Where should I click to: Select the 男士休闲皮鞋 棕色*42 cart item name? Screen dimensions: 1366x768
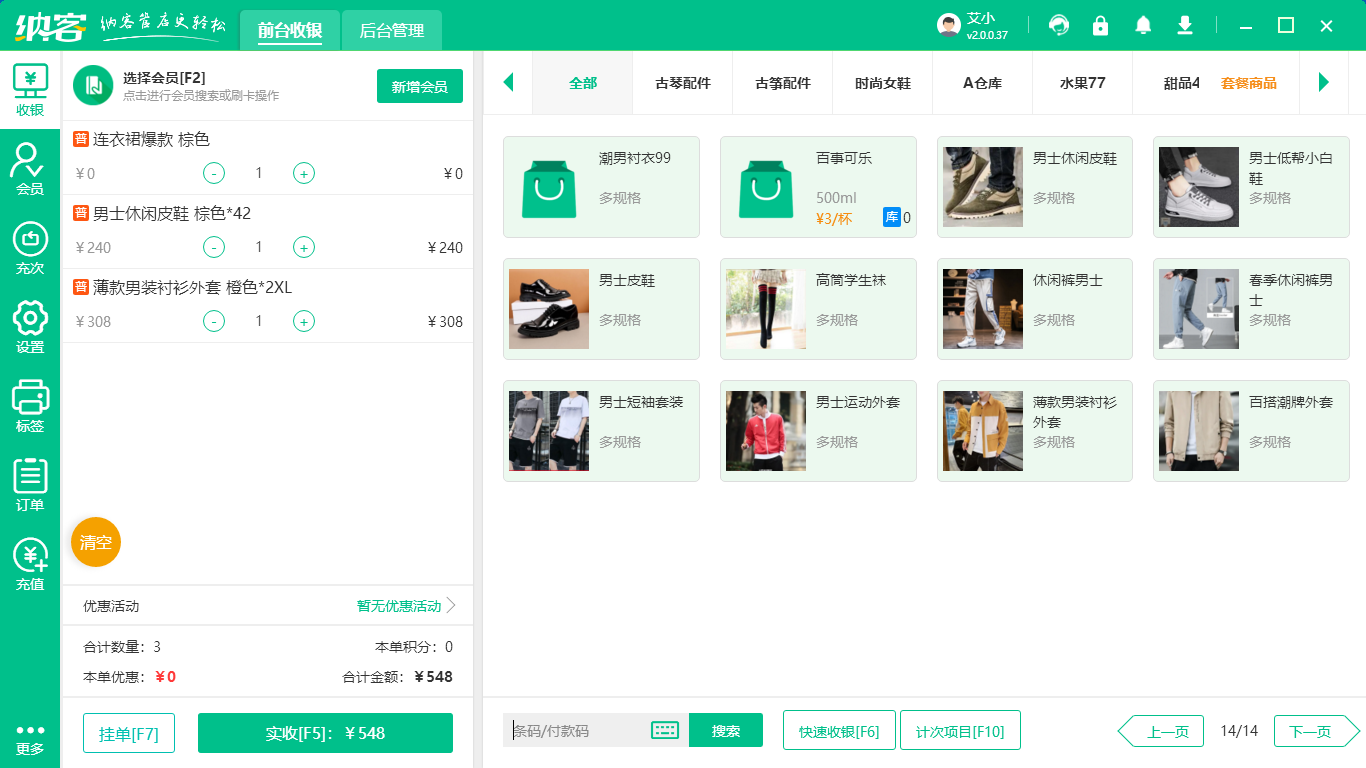pyautogui.click(x=172, y=213)
